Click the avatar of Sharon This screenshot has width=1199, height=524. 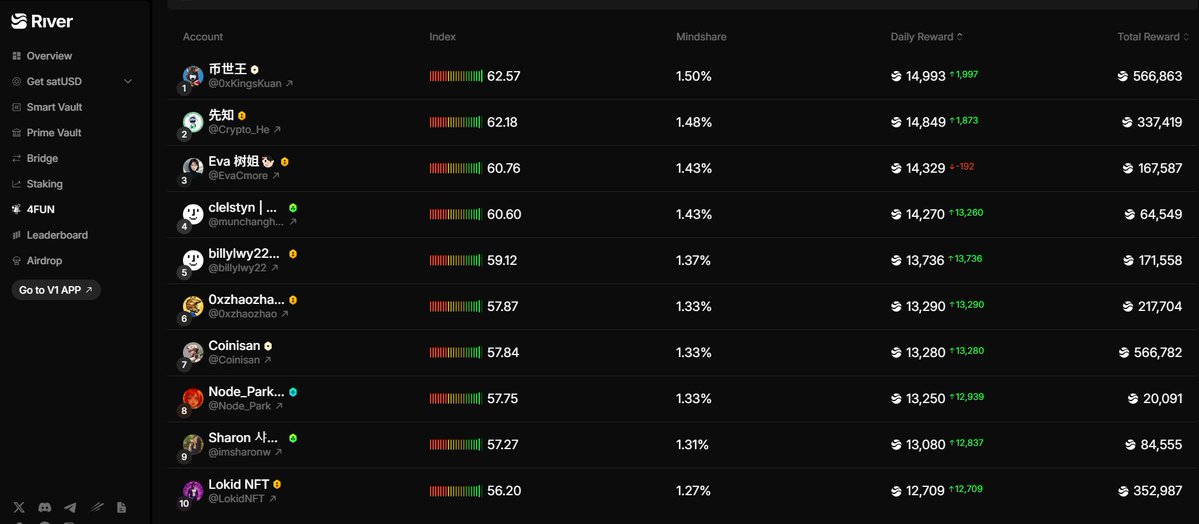click(x=193, y=444)
